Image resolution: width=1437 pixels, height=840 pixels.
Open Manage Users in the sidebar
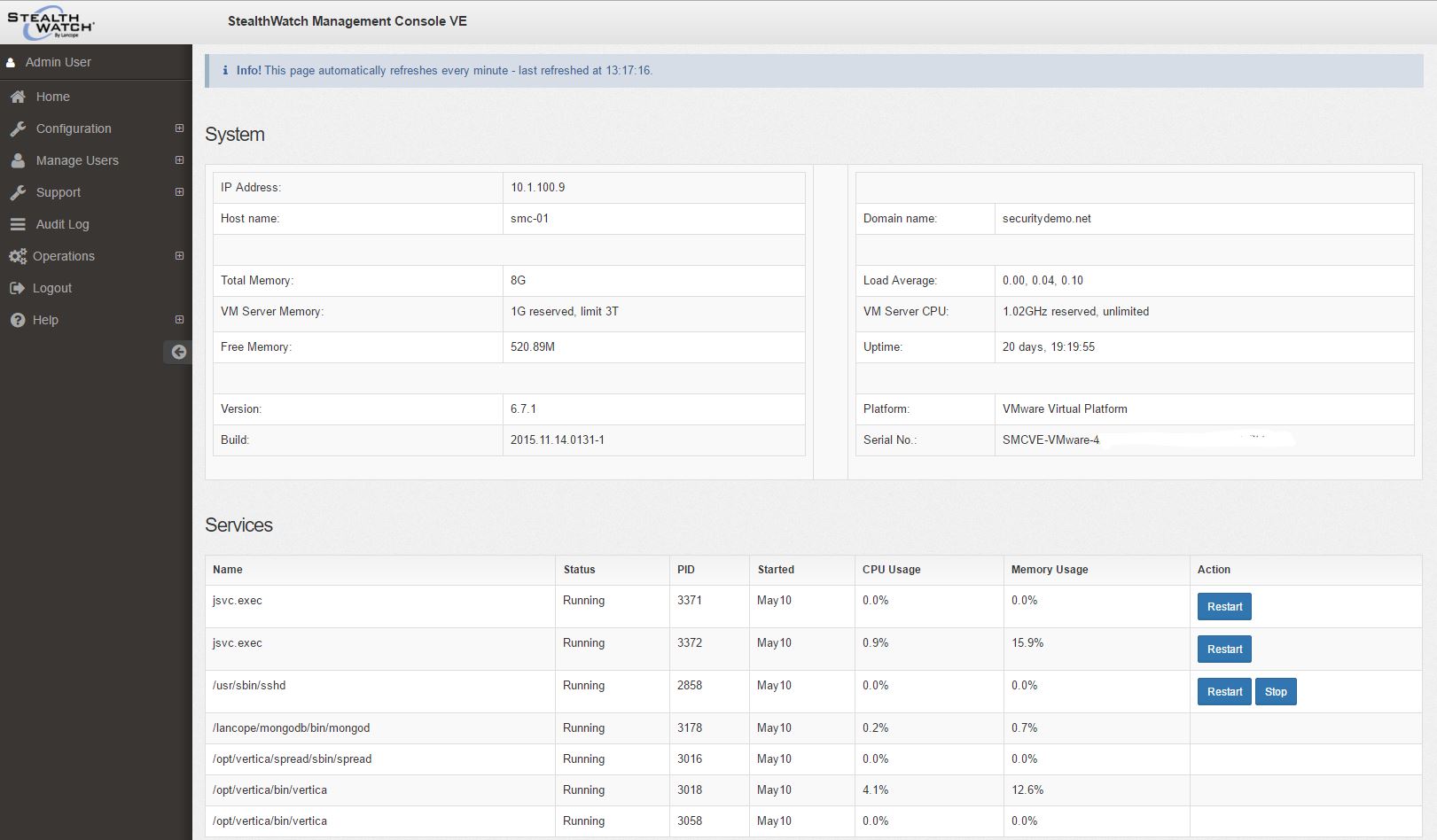77,160
